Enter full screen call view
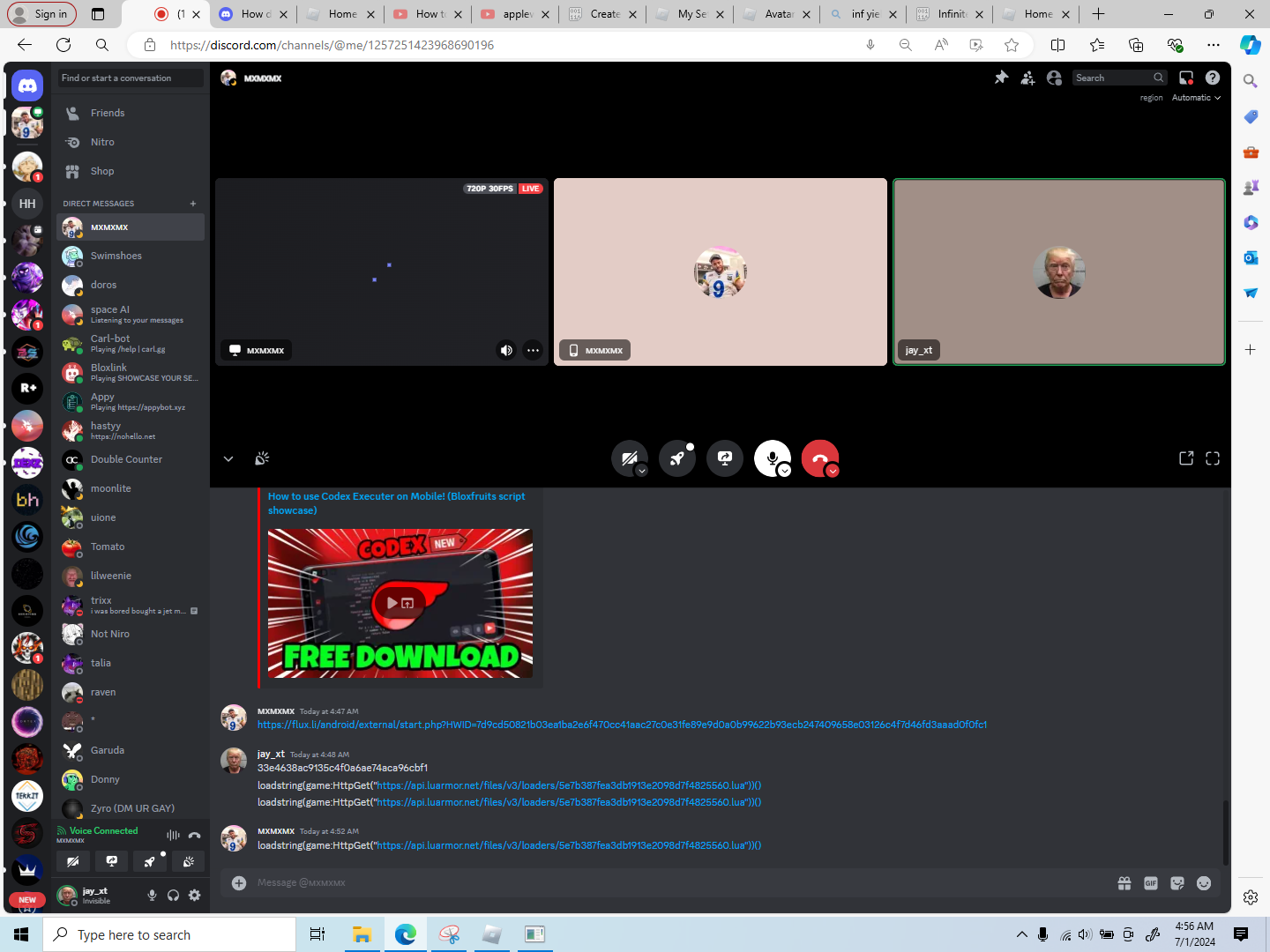The height and width of the screenshot is (952, 1270). [1213, 458]
